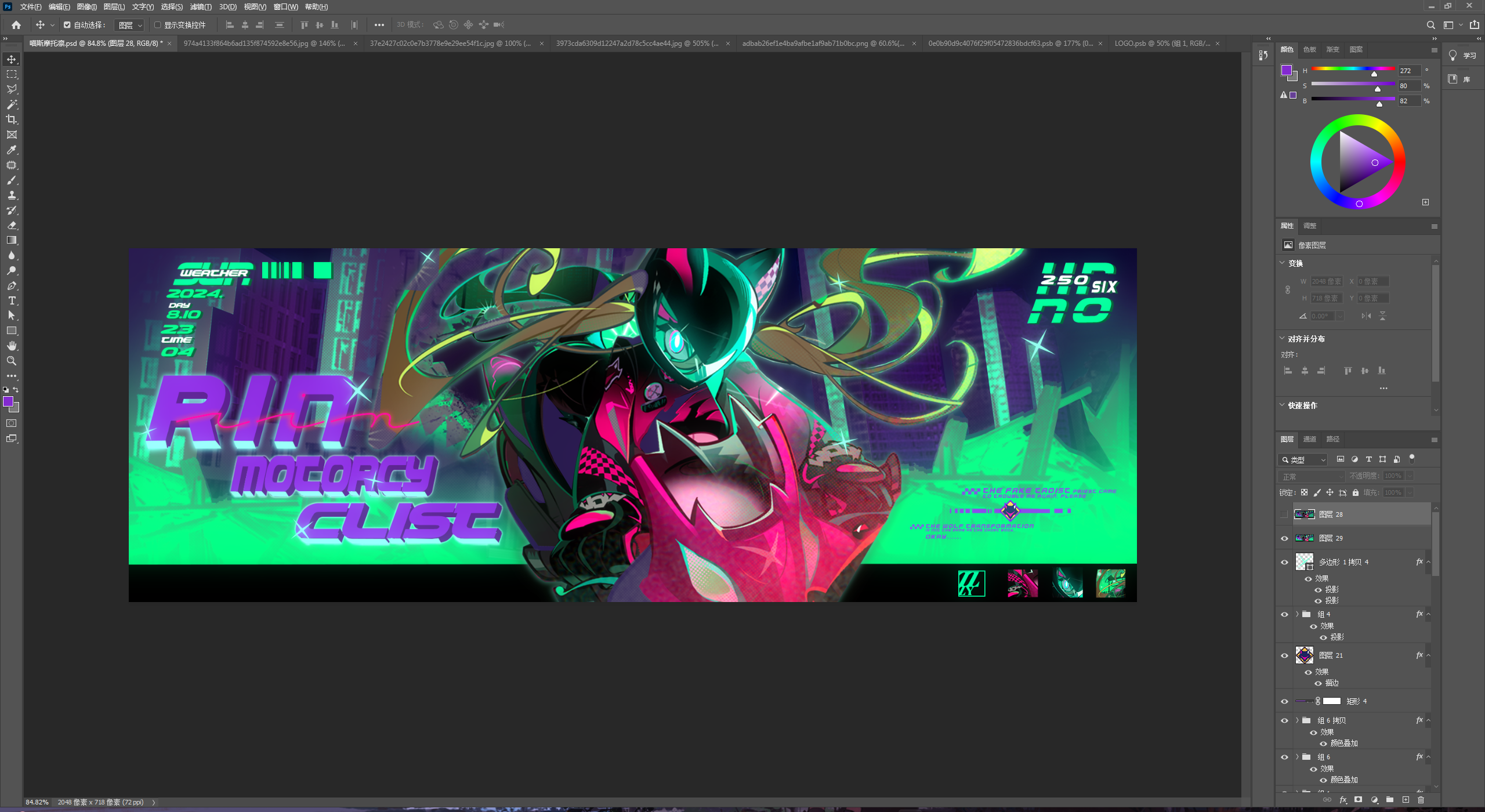1485x812 pixels.
Task: Select the Eraser tool
Action: click(12, 225)
